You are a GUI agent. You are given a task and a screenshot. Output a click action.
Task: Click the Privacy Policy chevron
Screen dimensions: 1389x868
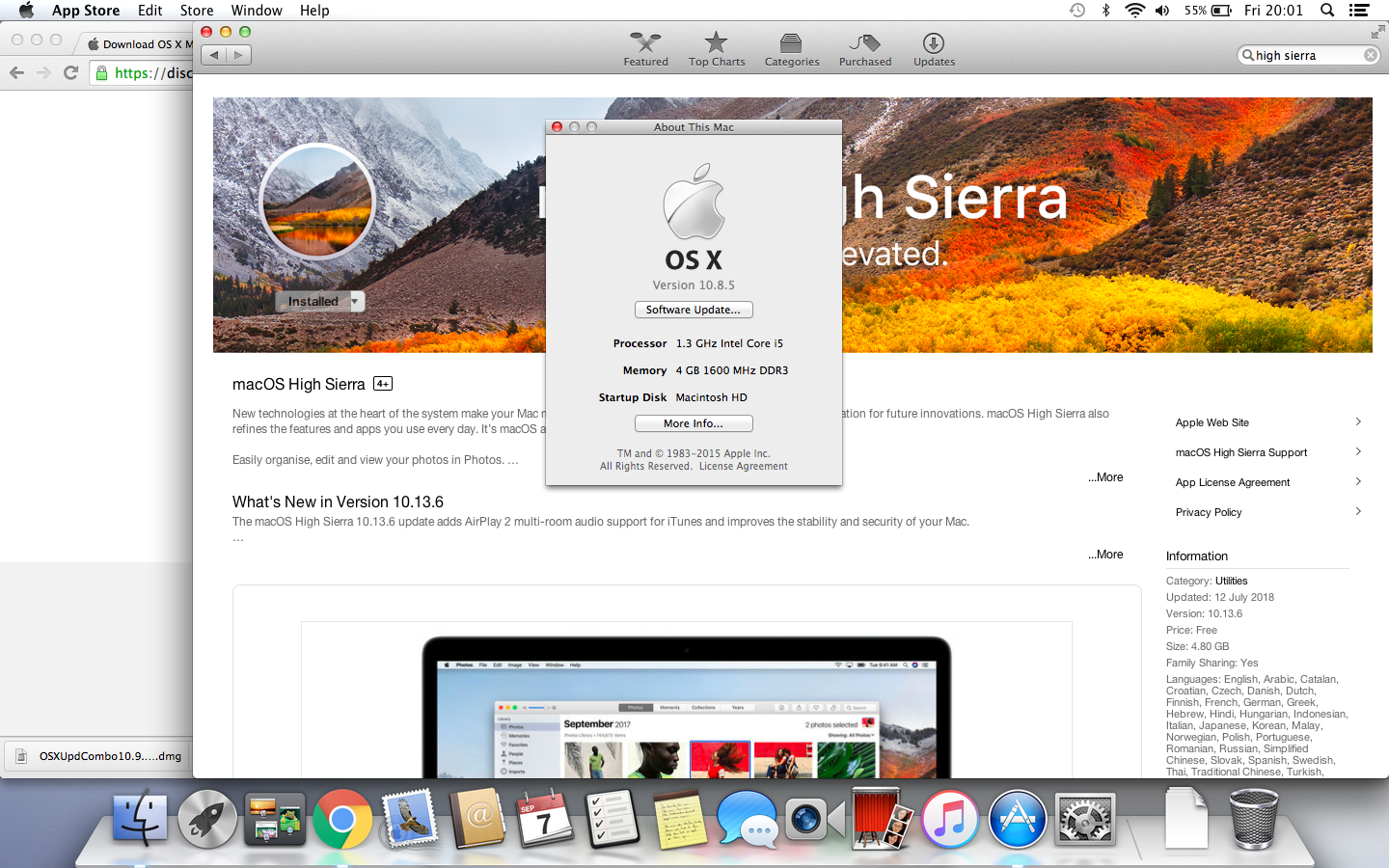point(1358,511)
